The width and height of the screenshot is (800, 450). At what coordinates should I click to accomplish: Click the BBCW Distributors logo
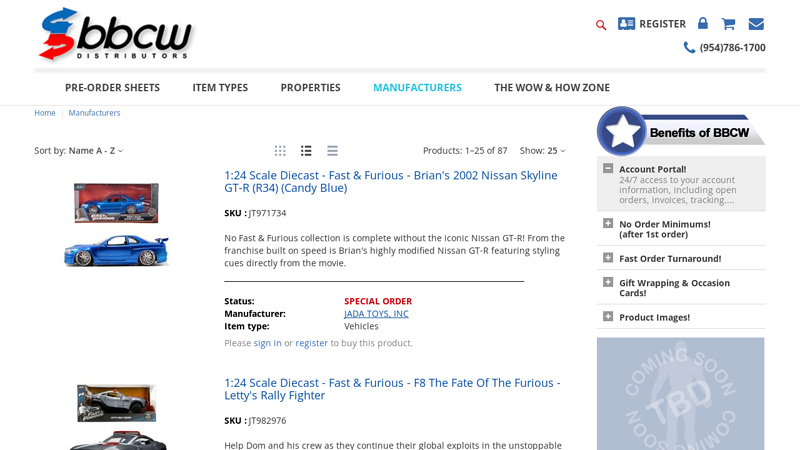[115, 34]
